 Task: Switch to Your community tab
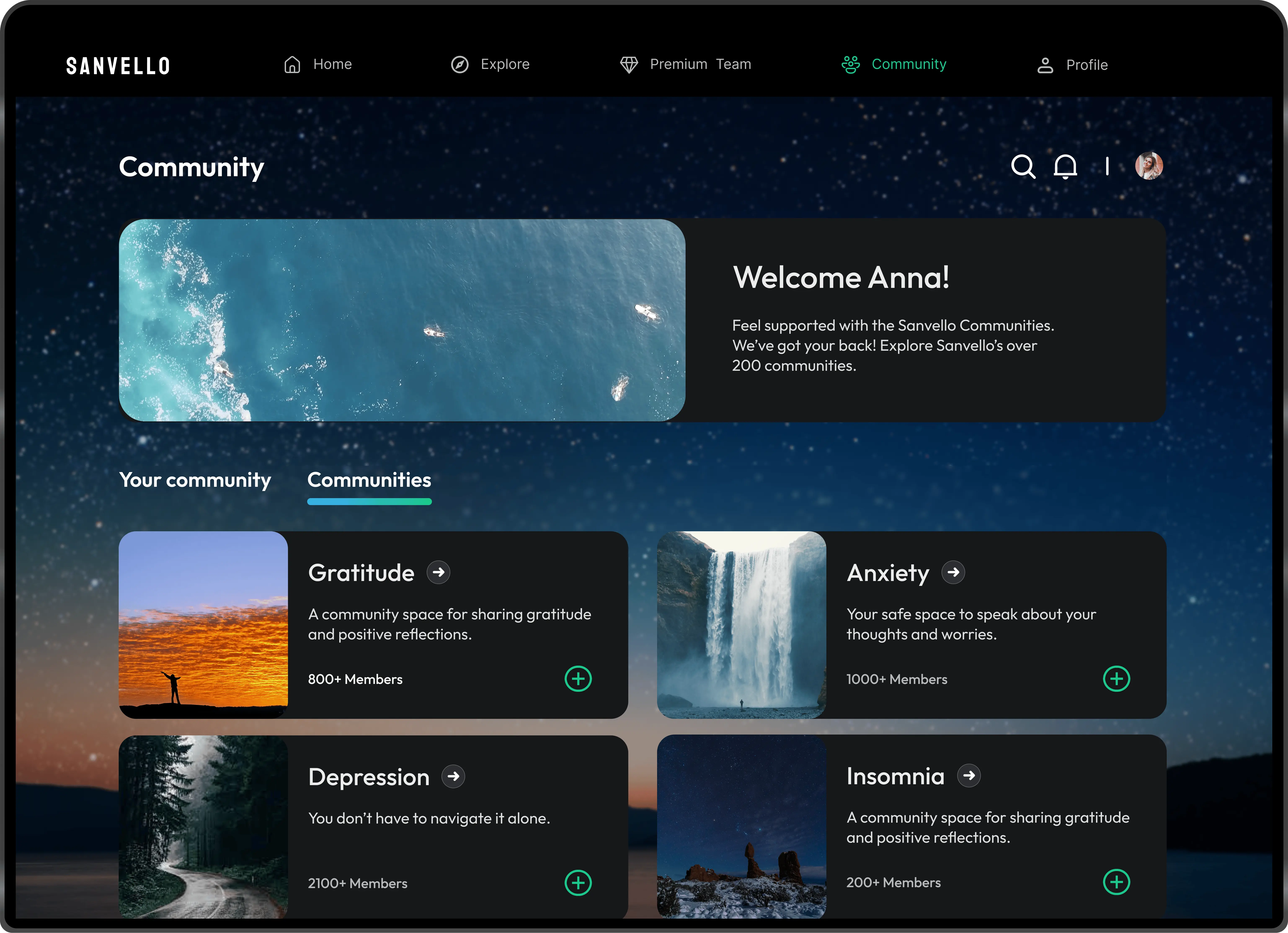195,480
